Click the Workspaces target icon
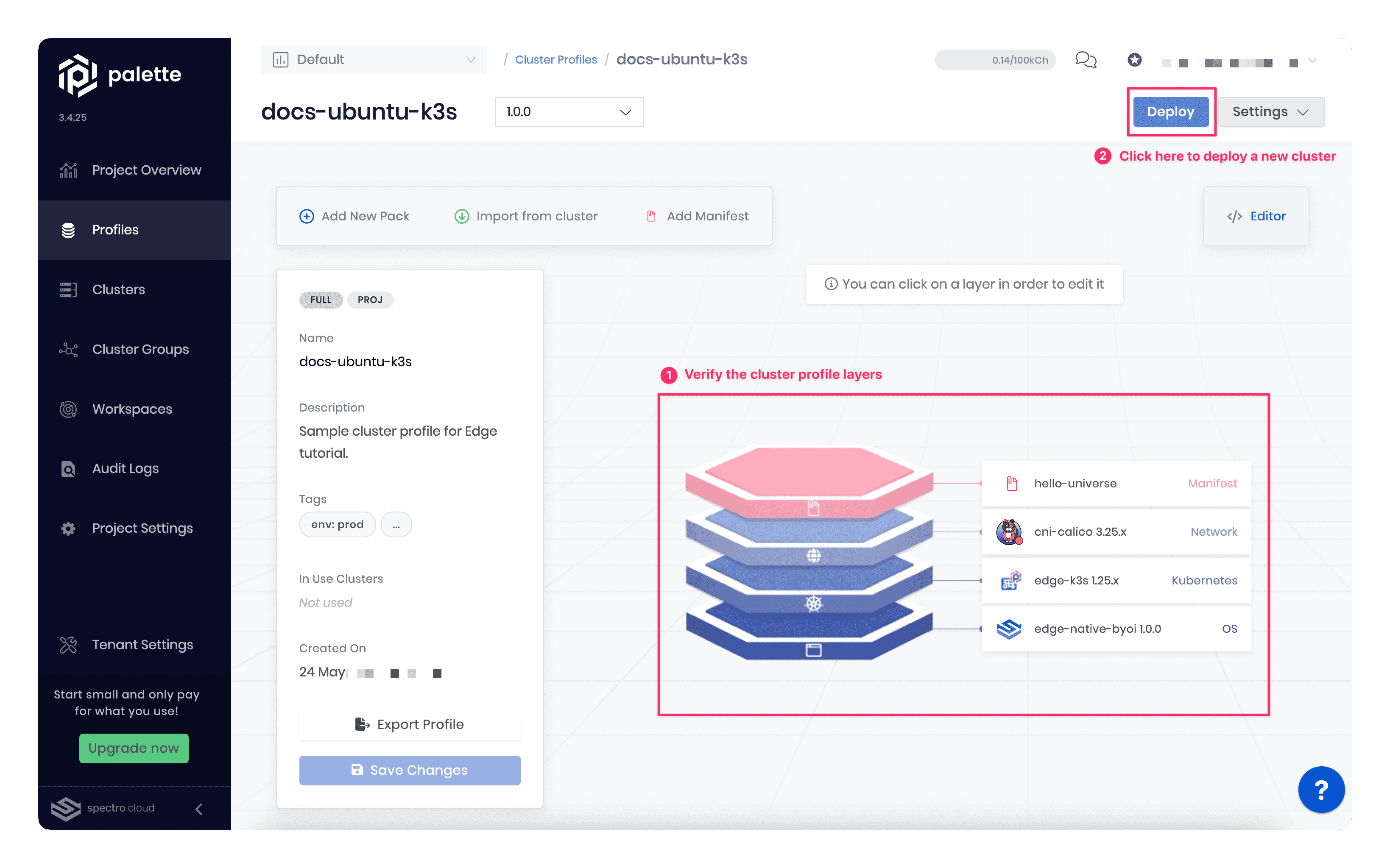Screen dimensions: 1390x868 point(68,409)
